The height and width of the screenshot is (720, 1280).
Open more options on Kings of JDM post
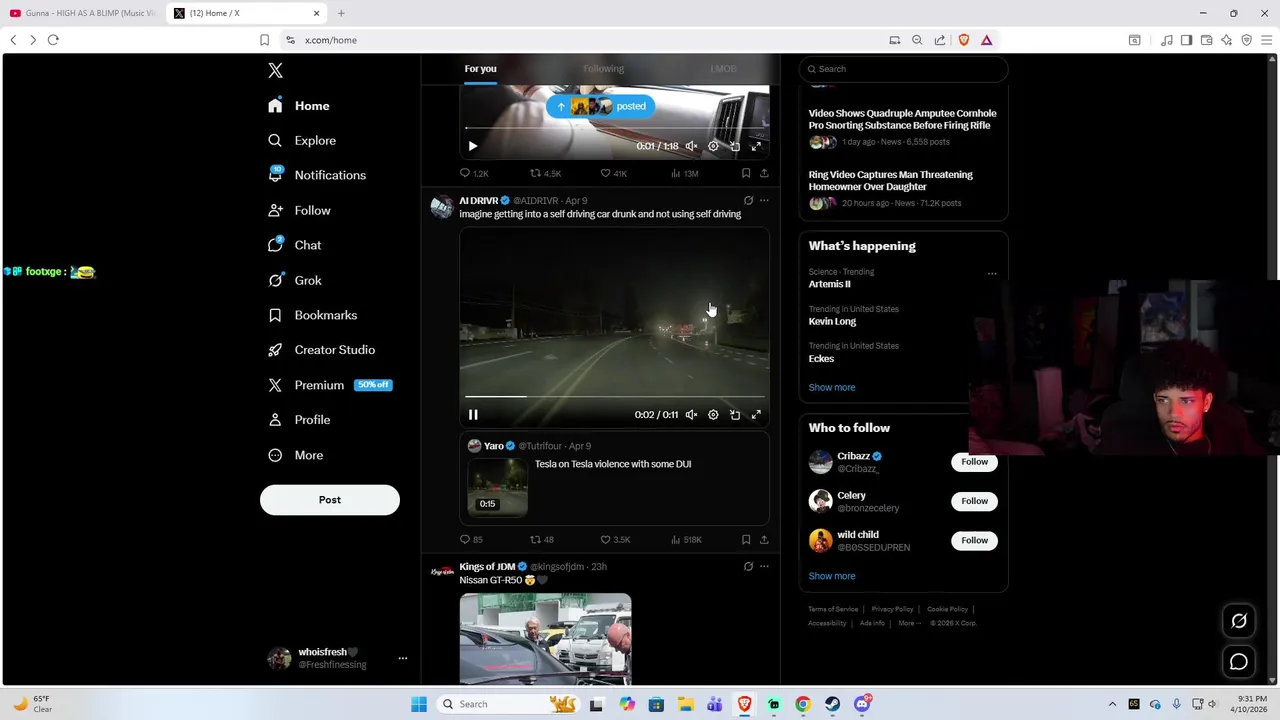(x=764, y=567)
